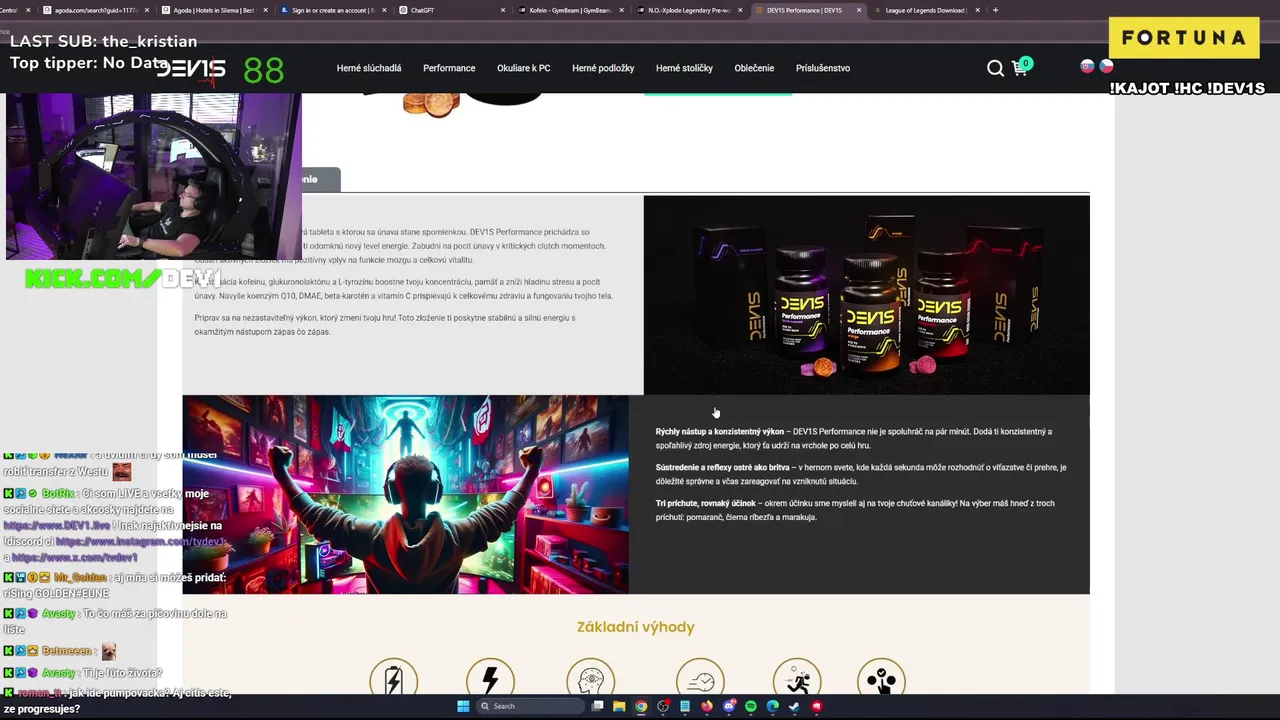Click the running person benefit icon
The image size is (1280, 720).
(797, 680)
